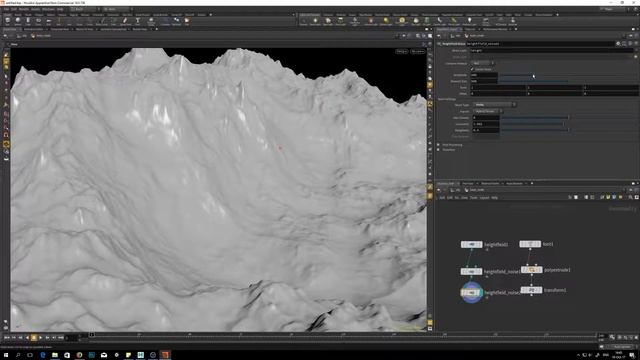Click the Bind Layer field
This screenshot has height=360, width=640.
tap(551, 51)
